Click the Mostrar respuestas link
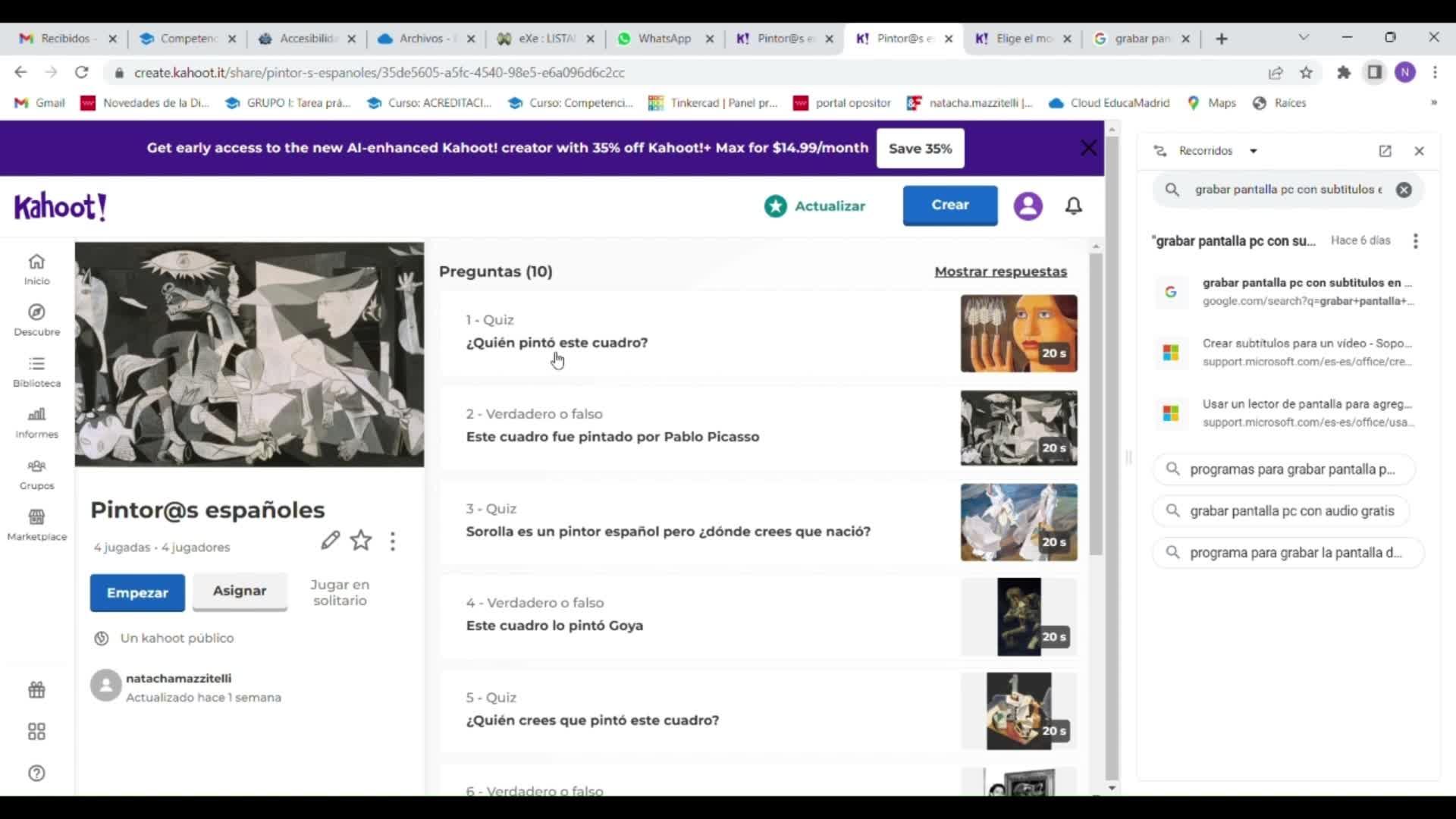The image size is (1456, 819). pos(1000,271)
